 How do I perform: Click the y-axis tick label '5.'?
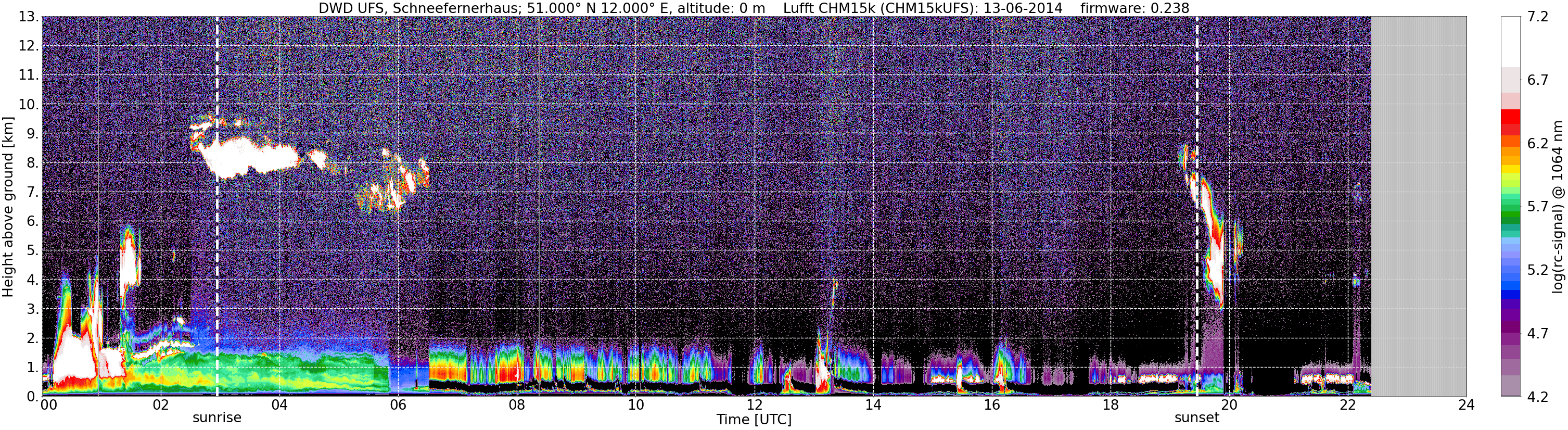(33, 251)
